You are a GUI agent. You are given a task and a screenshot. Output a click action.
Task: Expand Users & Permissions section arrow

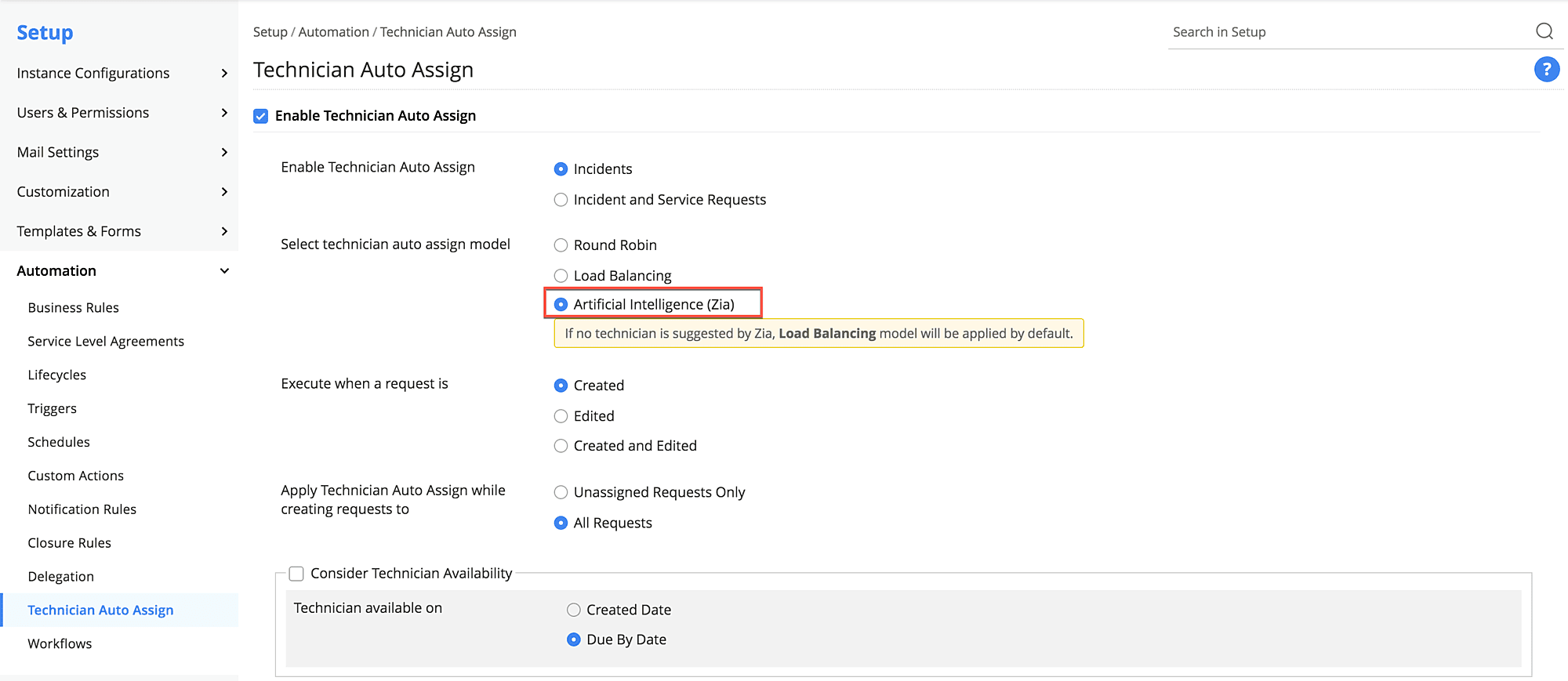pyautogui.click(x=224, y=113)
